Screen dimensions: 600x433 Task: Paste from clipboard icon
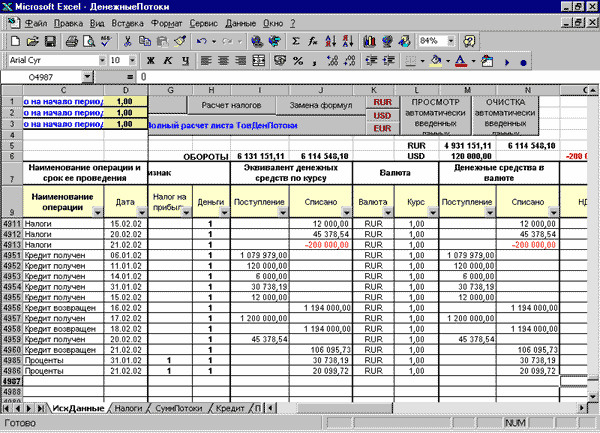pos(163,41)
